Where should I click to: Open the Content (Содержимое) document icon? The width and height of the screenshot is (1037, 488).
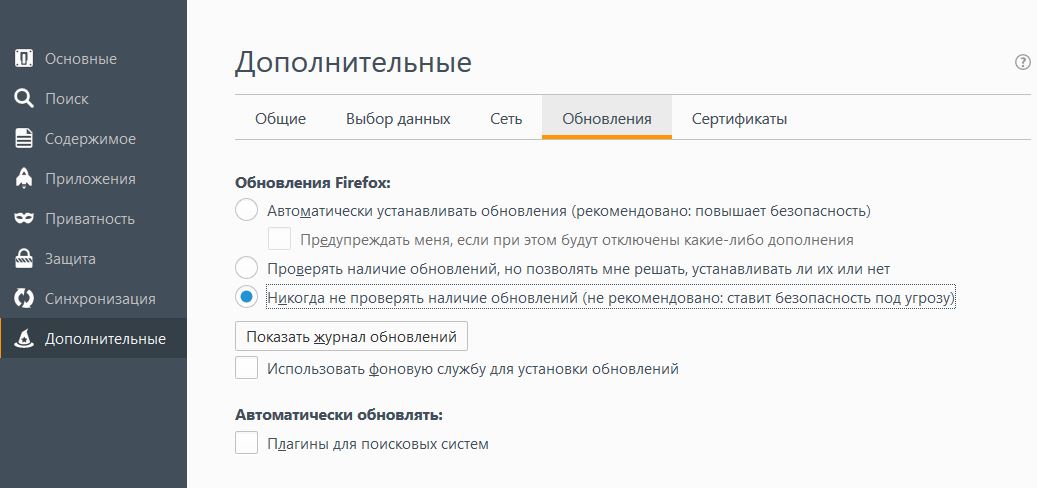click(24, 138)
